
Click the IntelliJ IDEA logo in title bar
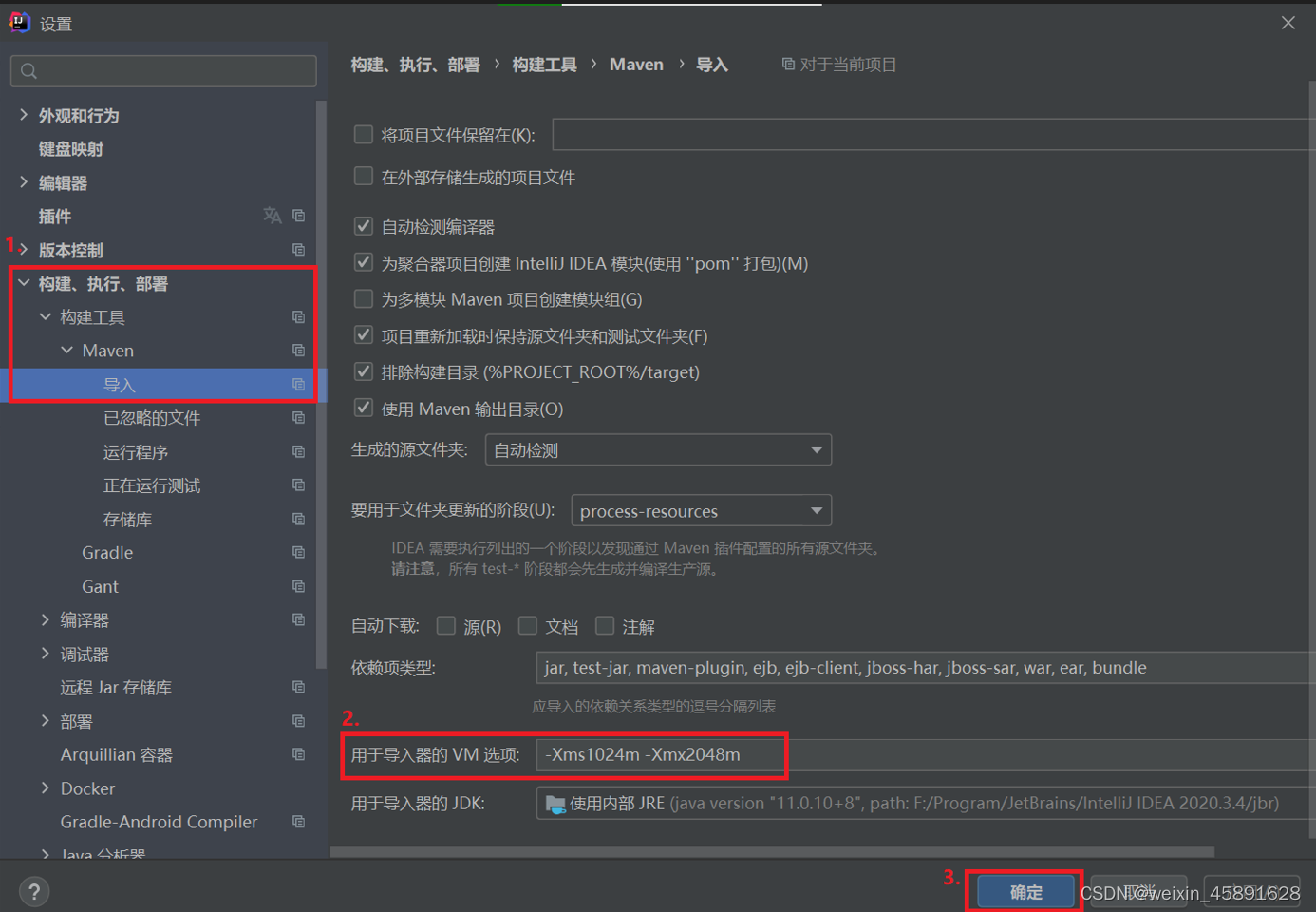tap(19, 23)
